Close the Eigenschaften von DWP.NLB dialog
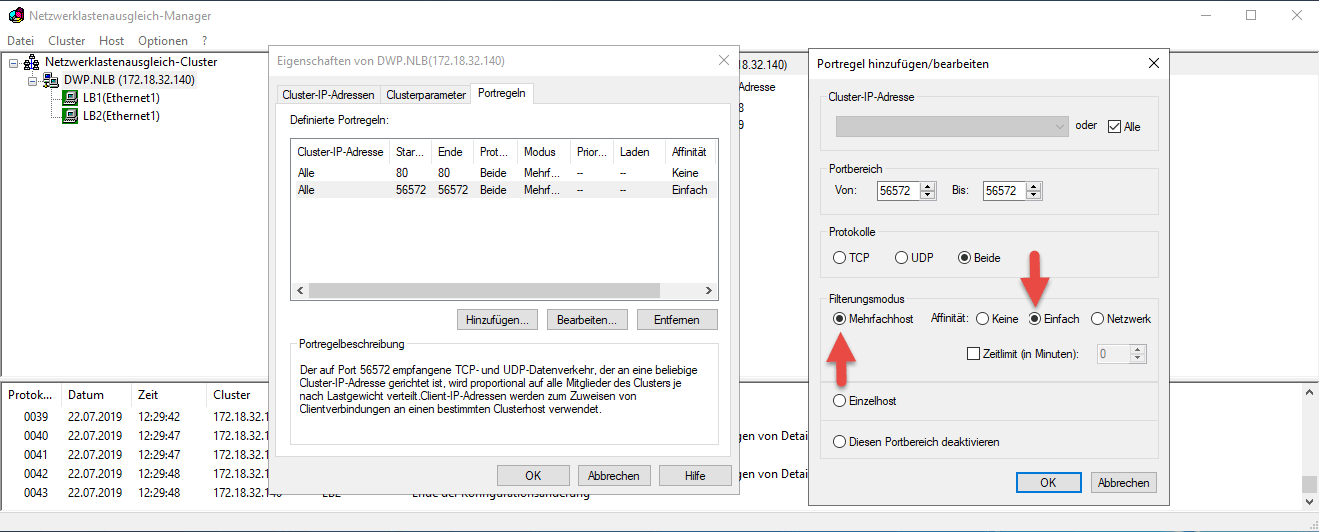The width and height of the screenshot is (1319, 532). point(724,61)
